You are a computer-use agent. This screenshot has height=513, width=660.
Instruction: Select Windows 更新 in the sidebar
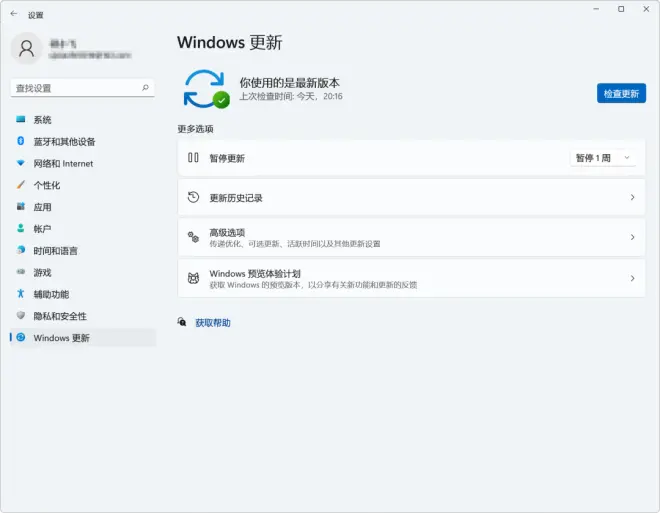[83, 338]
